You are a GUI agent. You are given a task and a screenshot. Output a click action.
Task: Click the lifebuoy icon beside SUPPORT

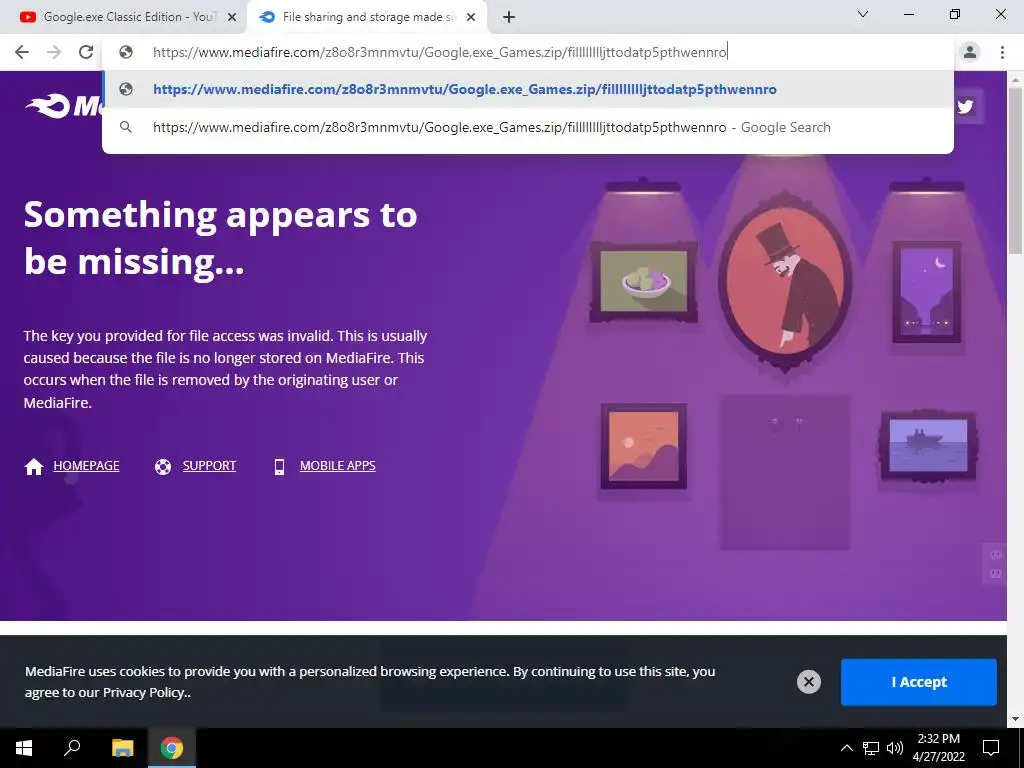click(x=163, y=466)
